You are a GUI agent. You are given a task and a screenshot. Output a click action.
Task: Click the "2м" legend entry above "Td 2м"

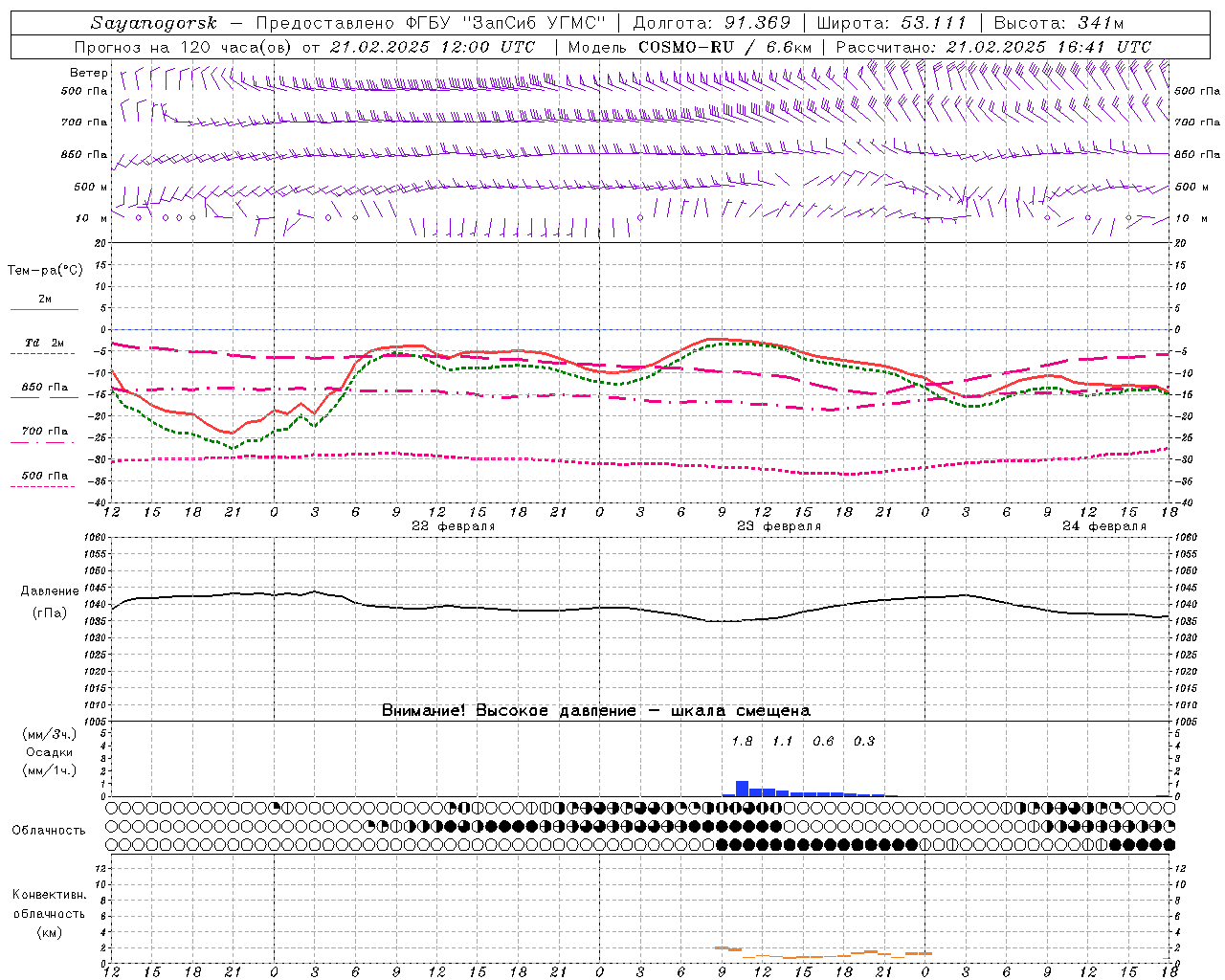pos(45,300)
